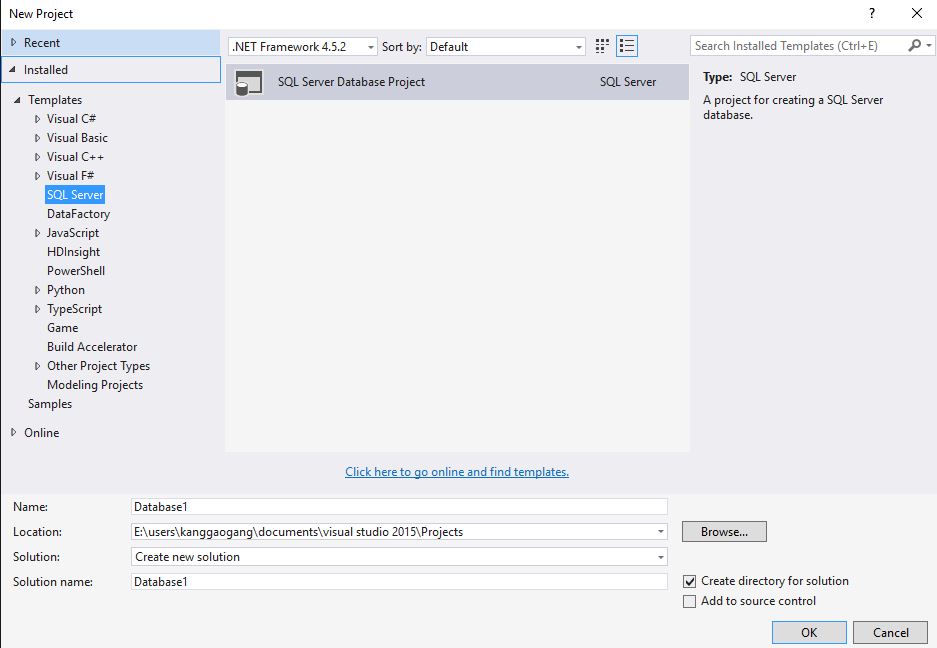Open the Location path dropdown arrow

660,531
